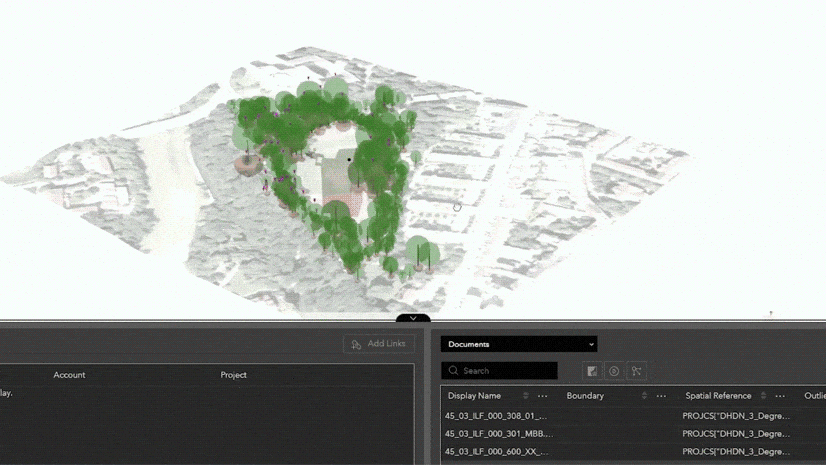This screenshot has width=826, height=465.
Task: Click the Account column header
Action: click(x=69, y=375)
